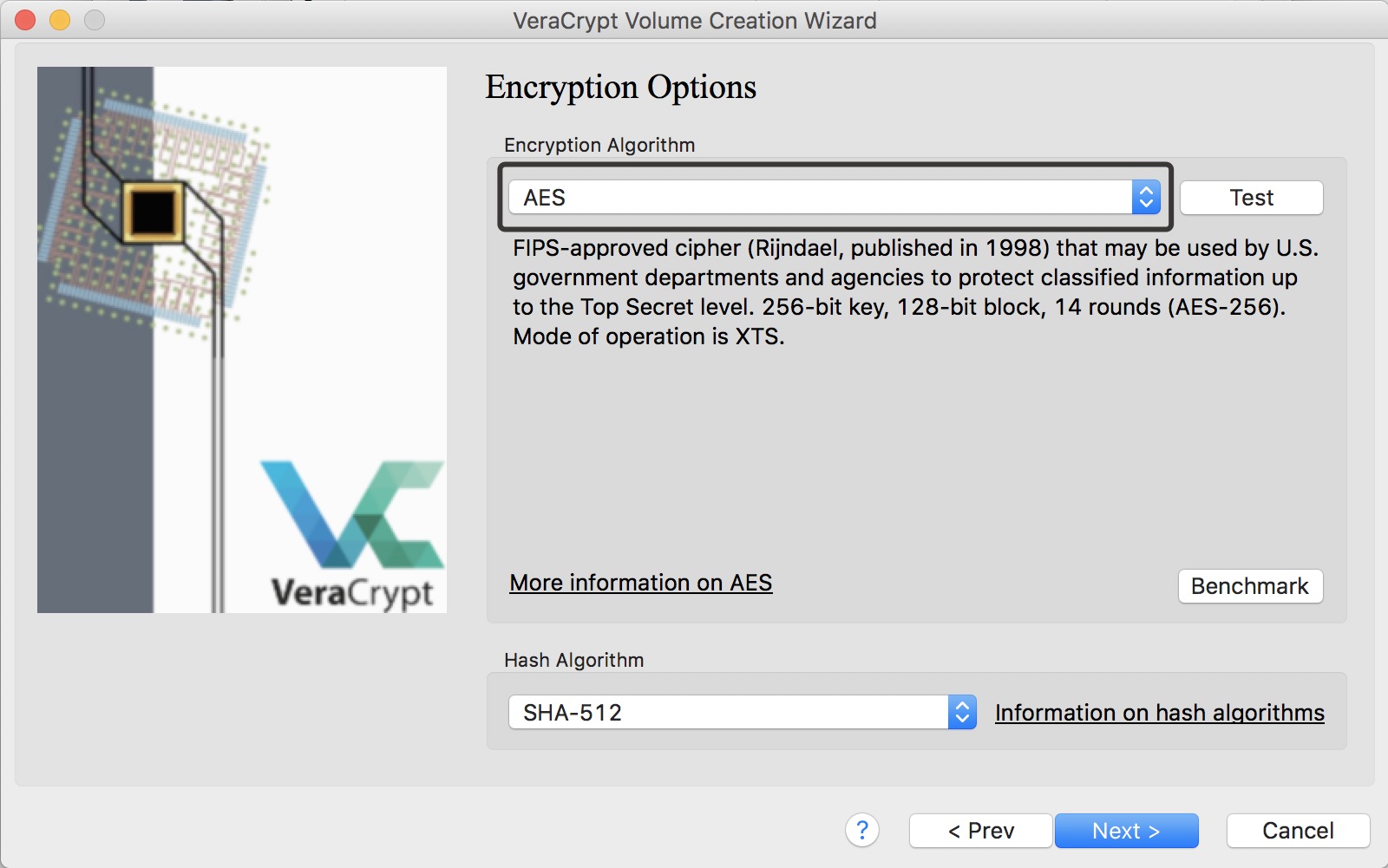This screenshot has width=1388, height=868.
Task: Click the VeraCrypt Volume Creation Wizard title
Action: click(694, 20)
